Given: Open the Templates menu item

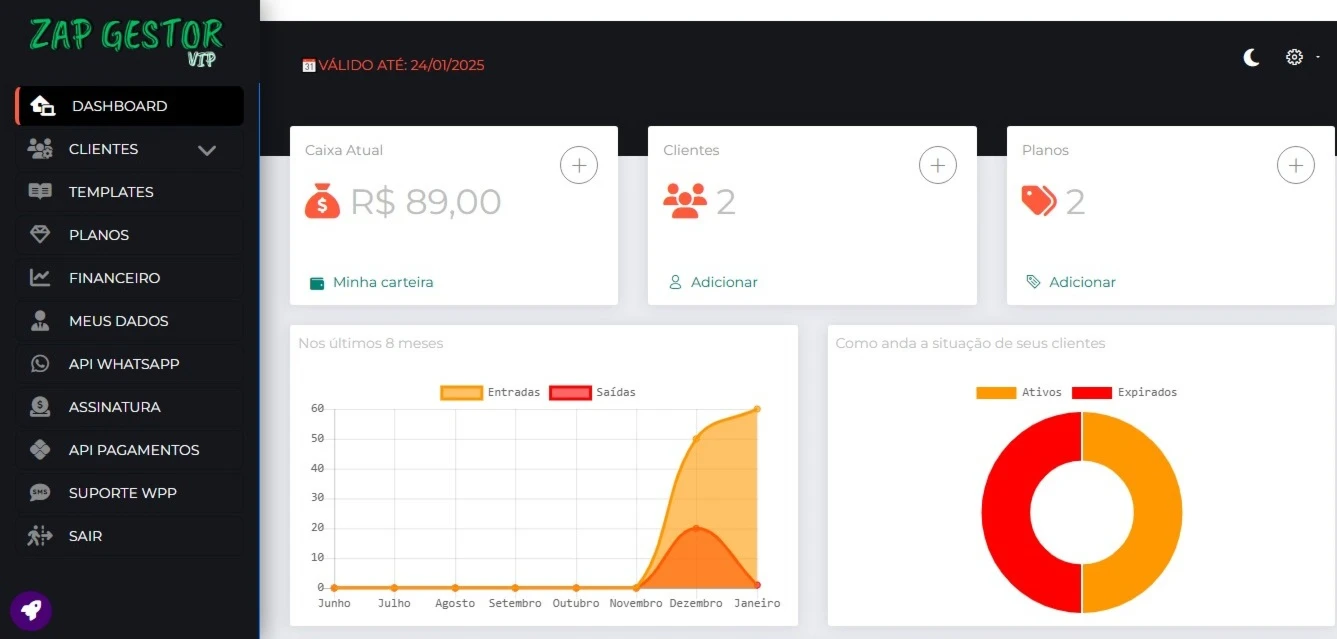Looking at the screenshot, I should (129, 192).
